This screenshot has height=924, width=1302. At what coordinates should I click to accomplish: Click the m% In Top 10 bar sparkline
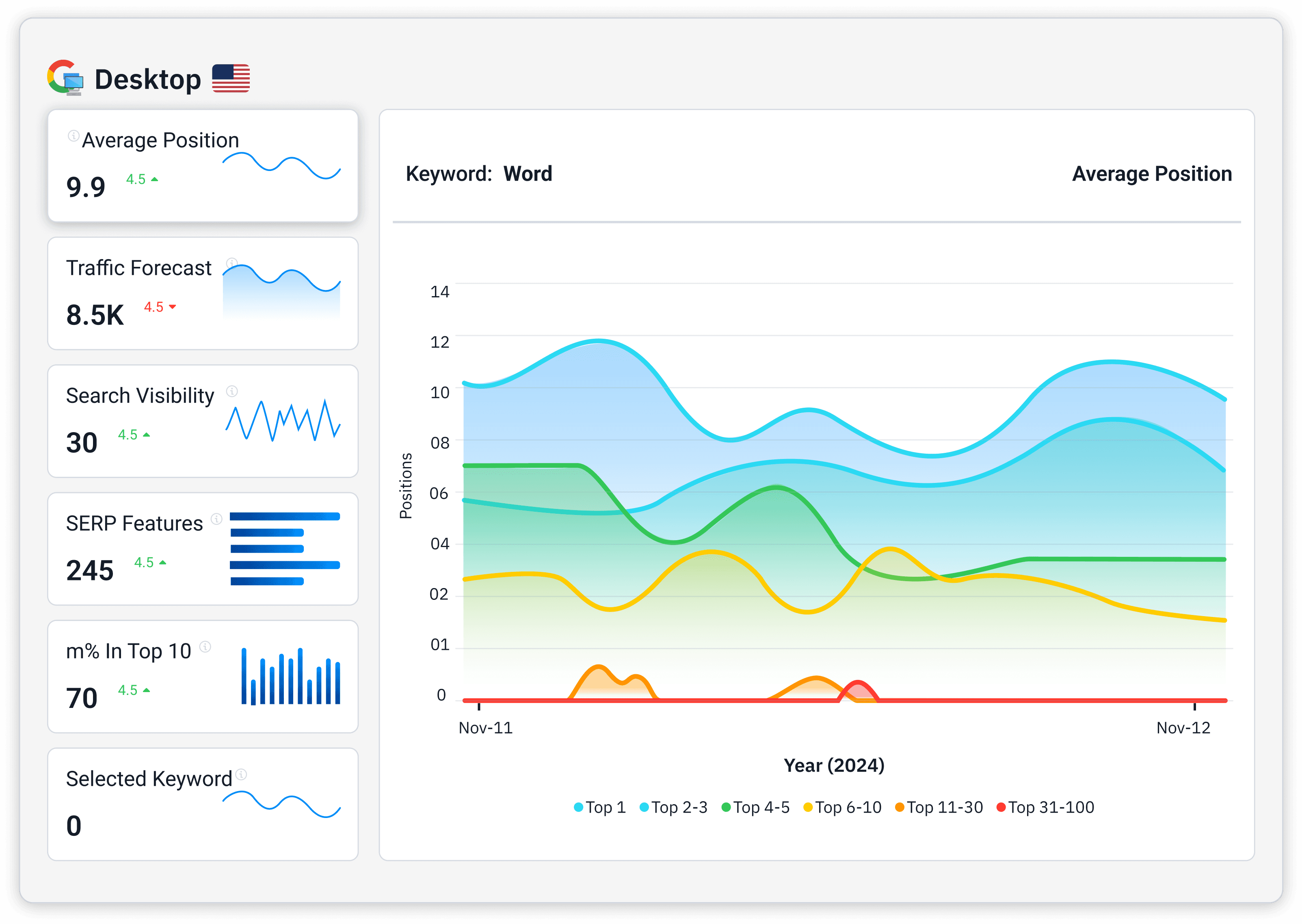click(291, 677)
